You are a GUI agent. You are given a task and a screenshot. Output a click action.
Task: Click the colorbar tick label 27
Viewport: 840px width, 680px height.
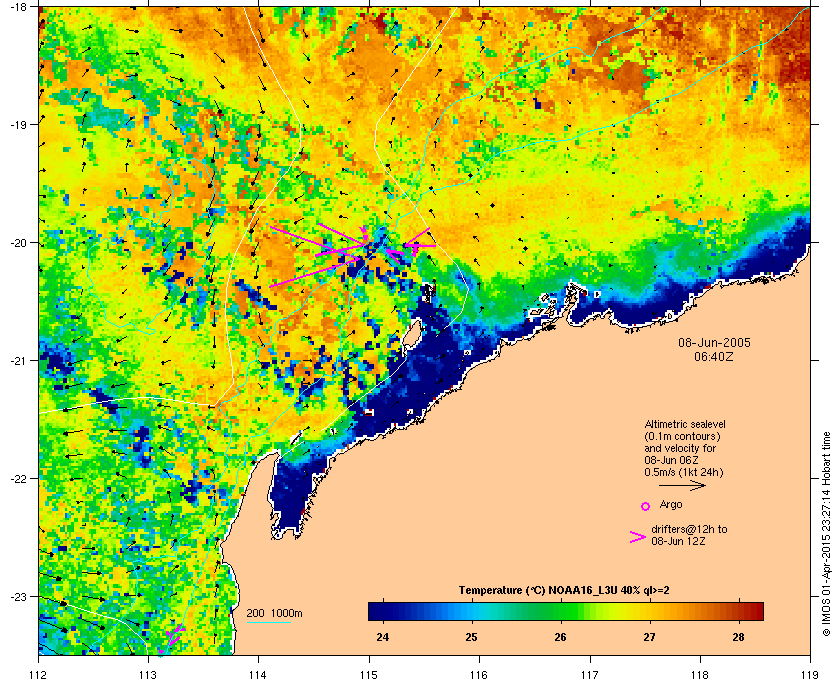[x=649, y=637]
